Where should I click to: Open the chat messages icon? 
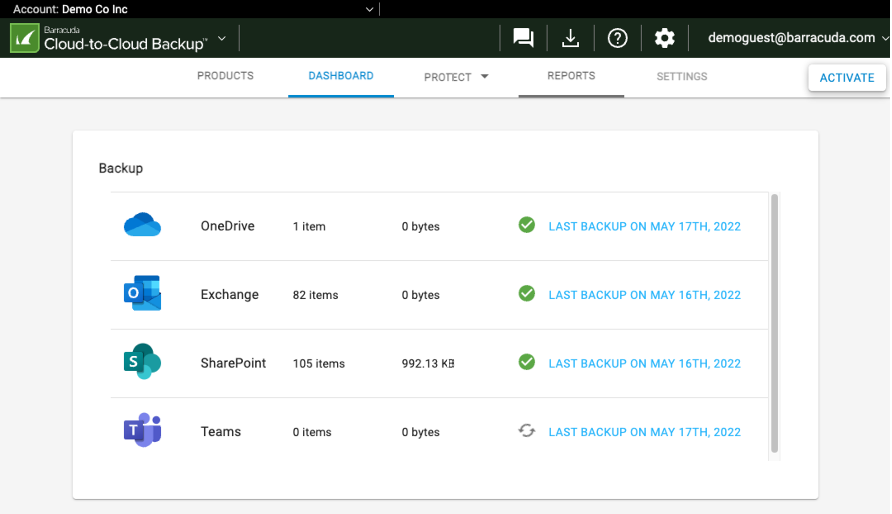click(523, 38)
